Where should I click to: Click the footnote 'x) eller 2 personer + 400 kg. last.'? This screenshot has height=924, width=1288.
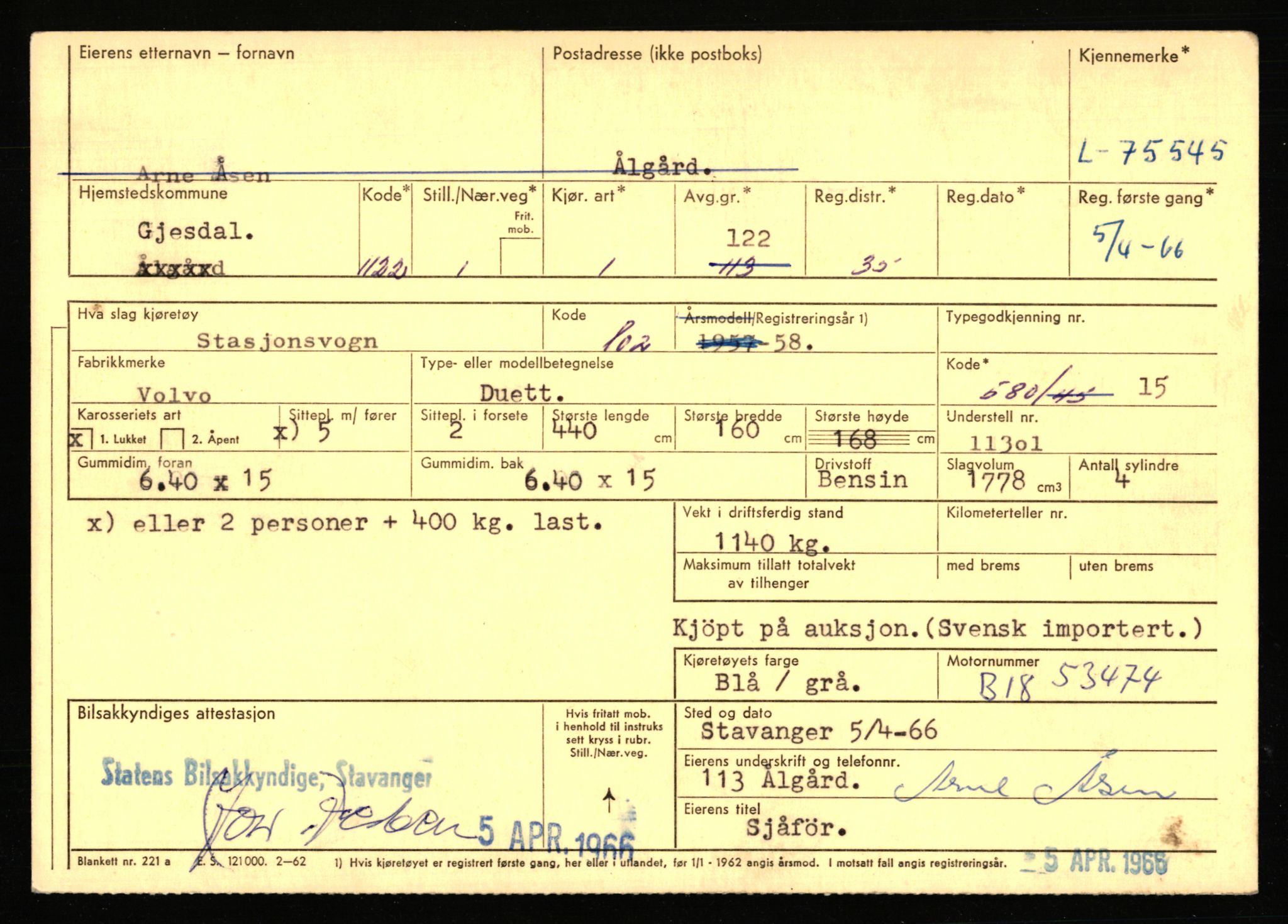pos(345,523)
